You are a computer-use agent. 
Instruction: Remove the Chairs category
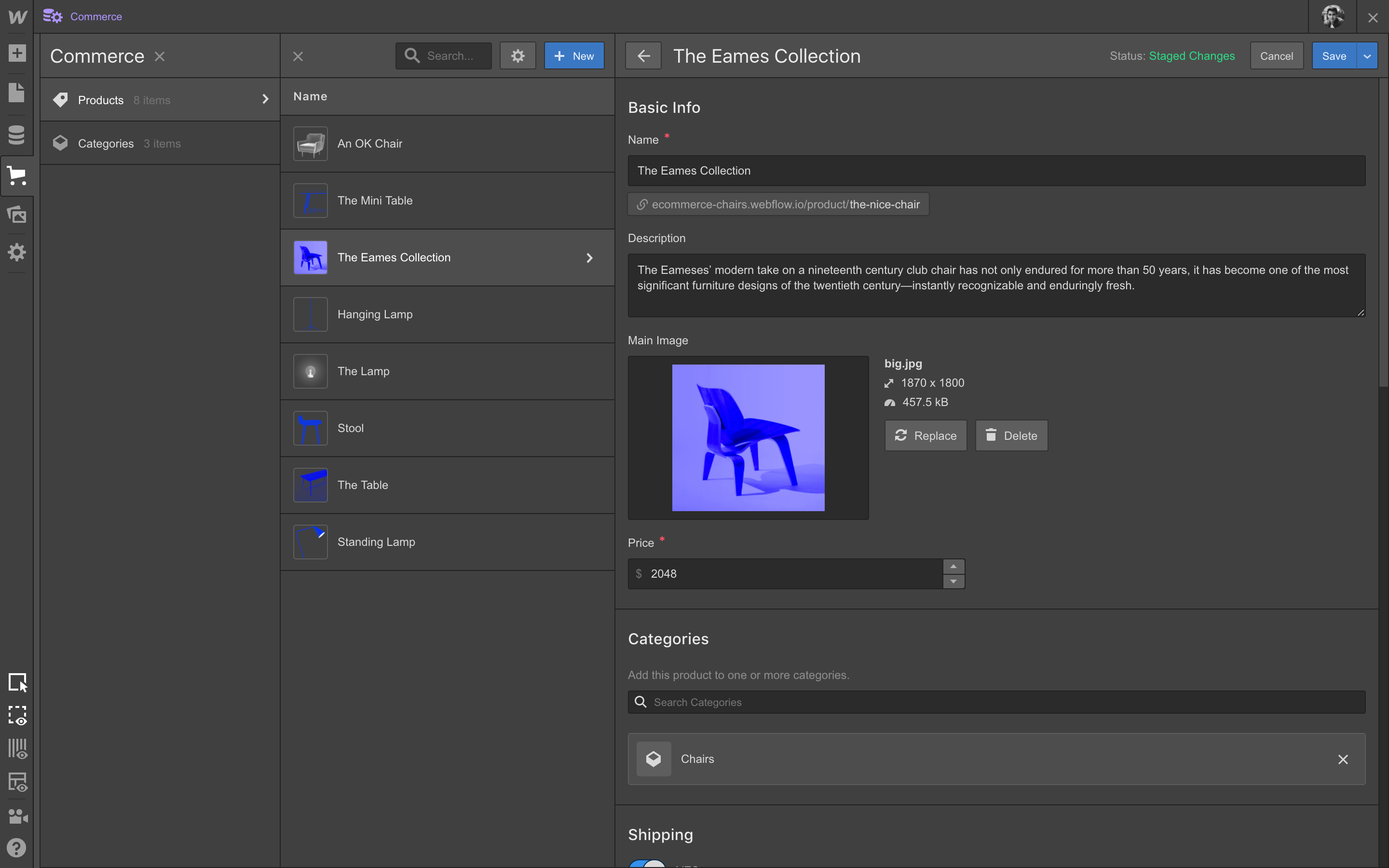pos(1343,759)
